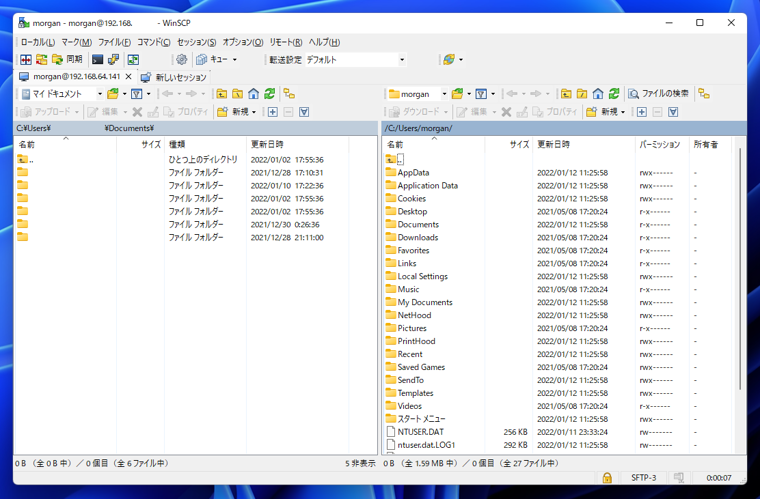Select NTUSER.DAT file in remote panel

(420, 432)
